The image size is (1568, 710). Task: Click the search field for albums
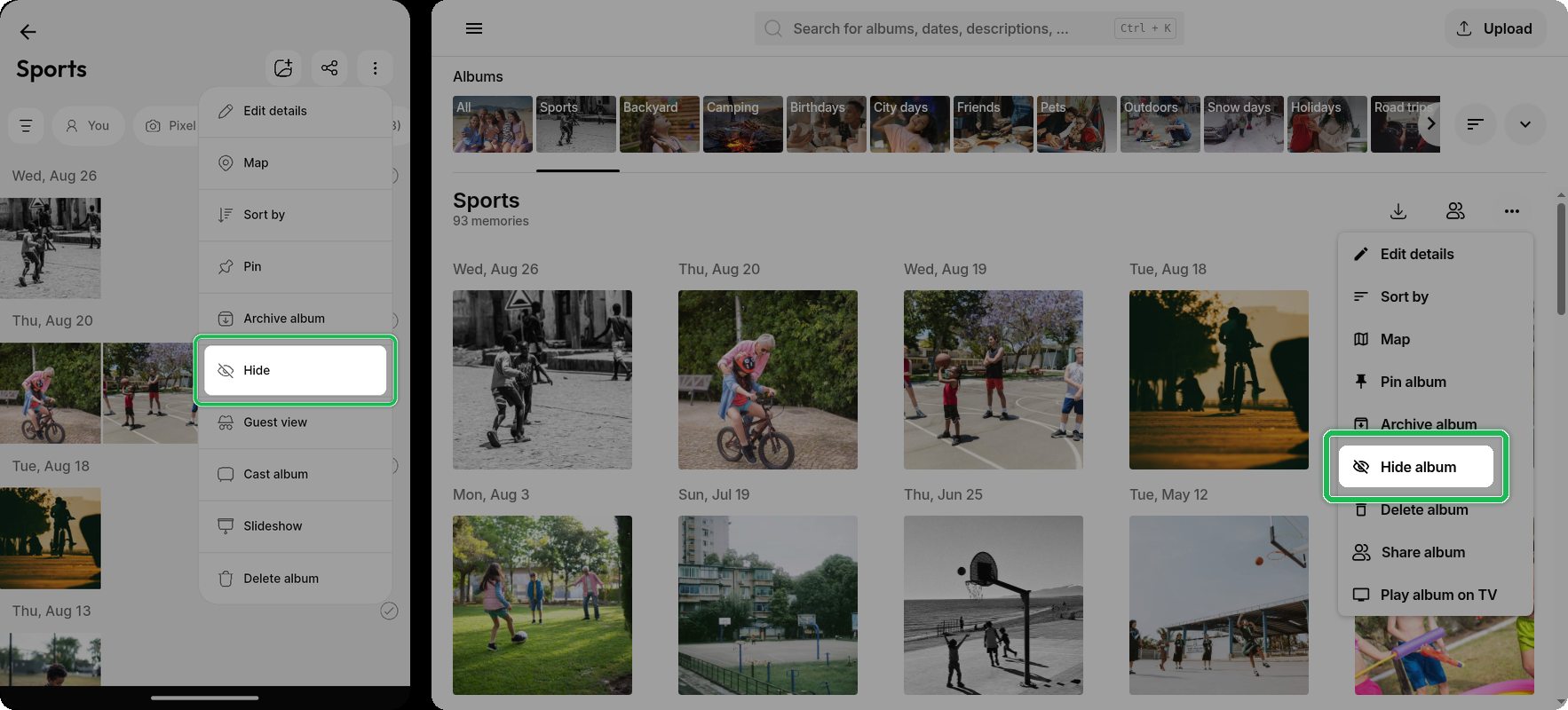pos(970,28)
